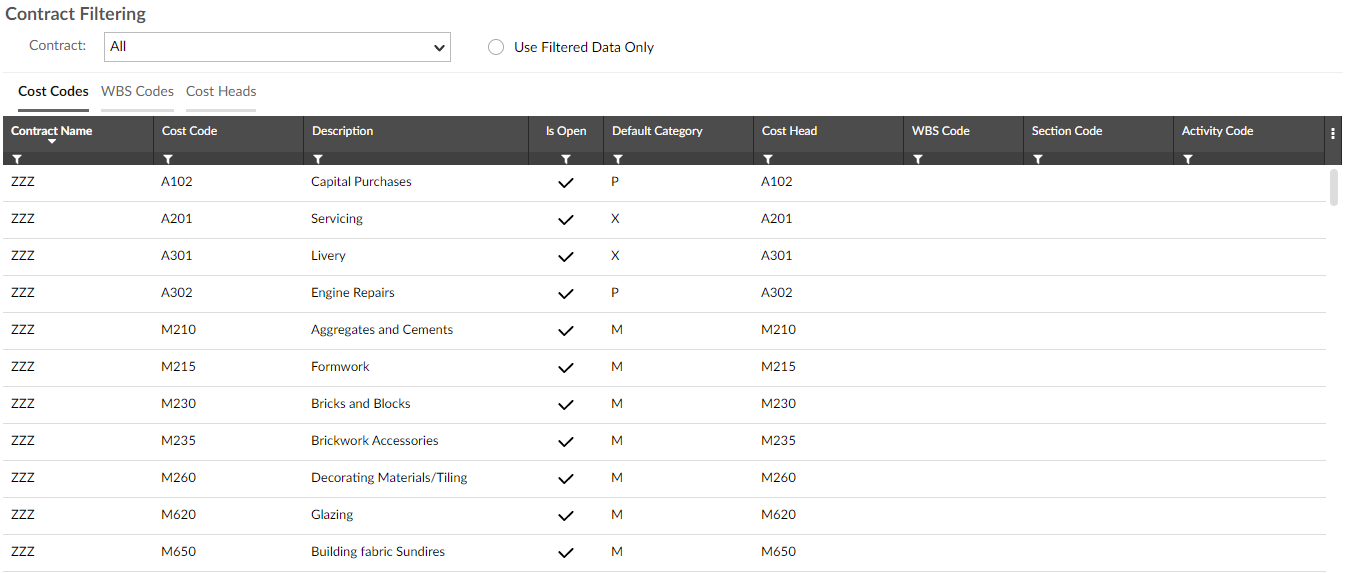
Task: Expand the Contract dropdown showing All
Action: 278,47
